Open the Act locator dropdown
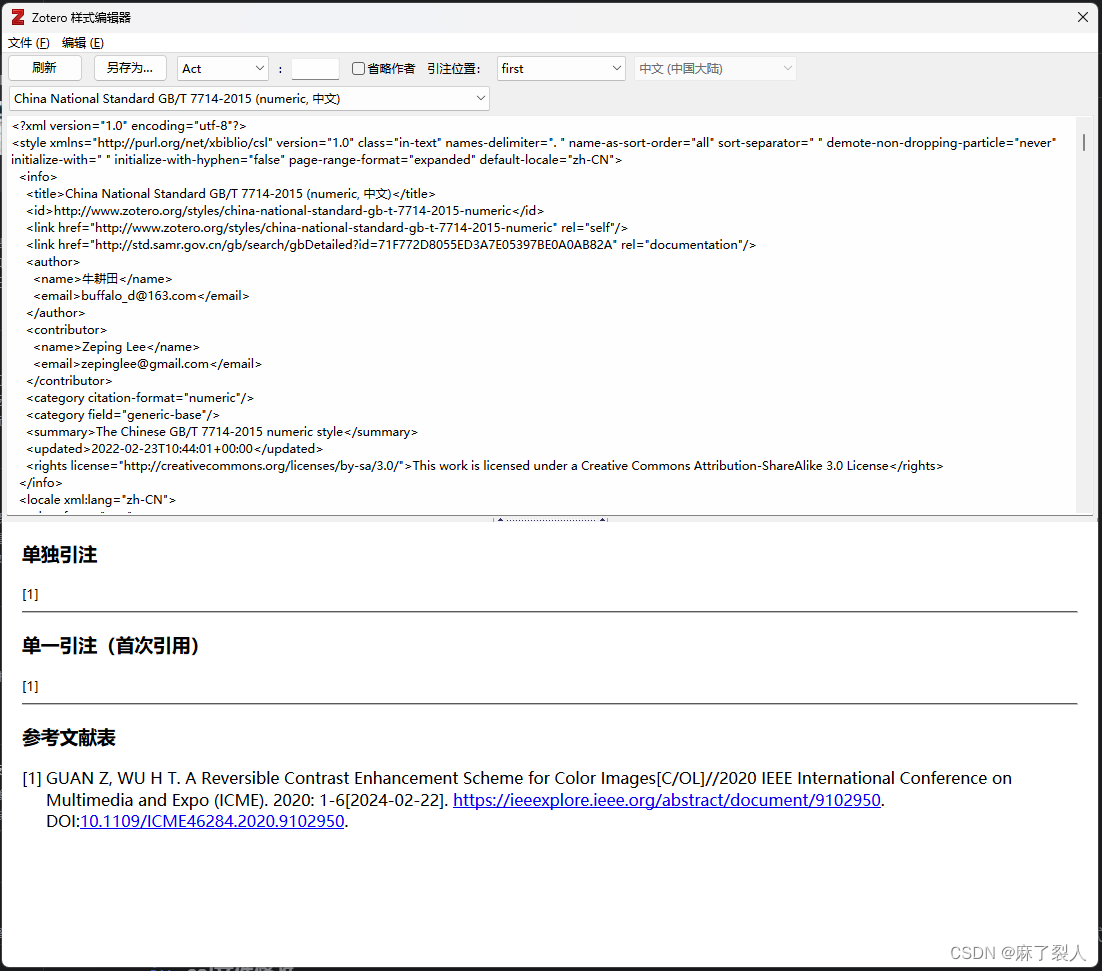The height and width of the screenshot is (971, 1102). [x=222, y=69]
